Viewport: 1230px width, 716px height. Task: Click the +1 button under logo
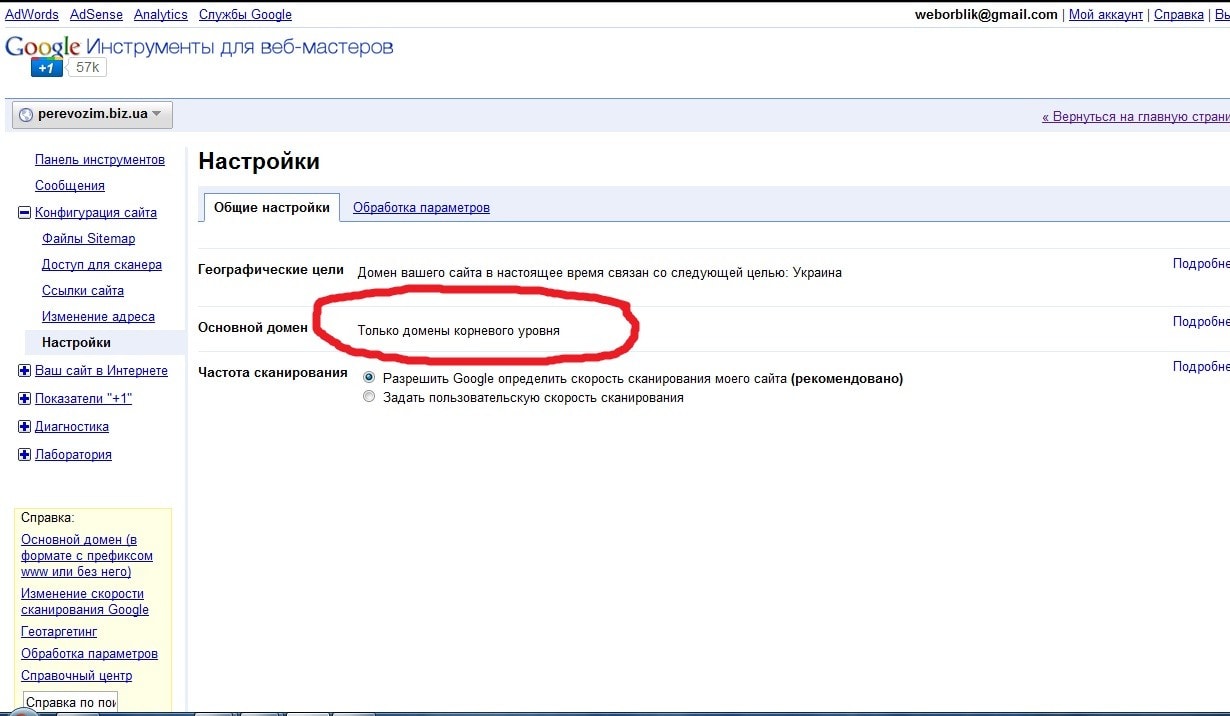coord(47,68)
